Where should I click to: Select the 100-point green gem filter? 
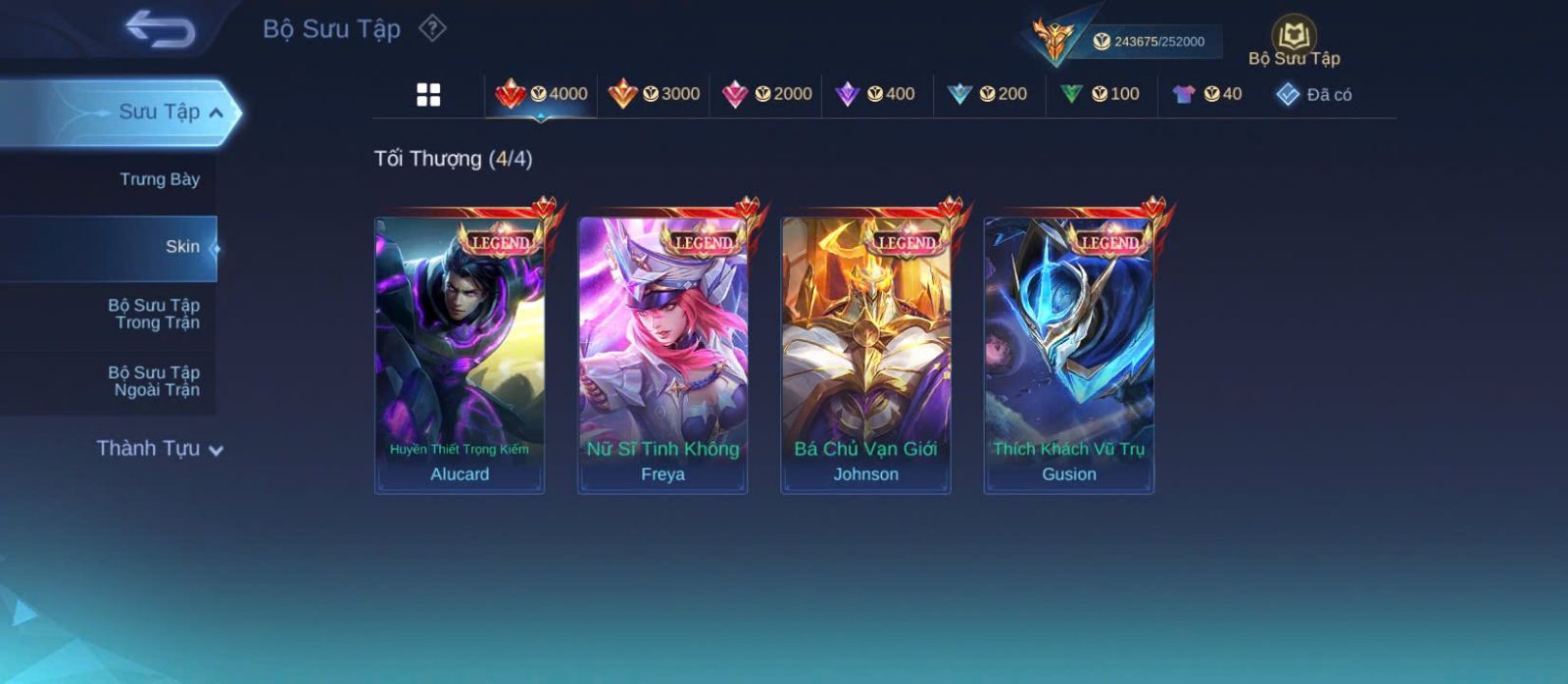pyautogui.click(x=1100, y=94)
